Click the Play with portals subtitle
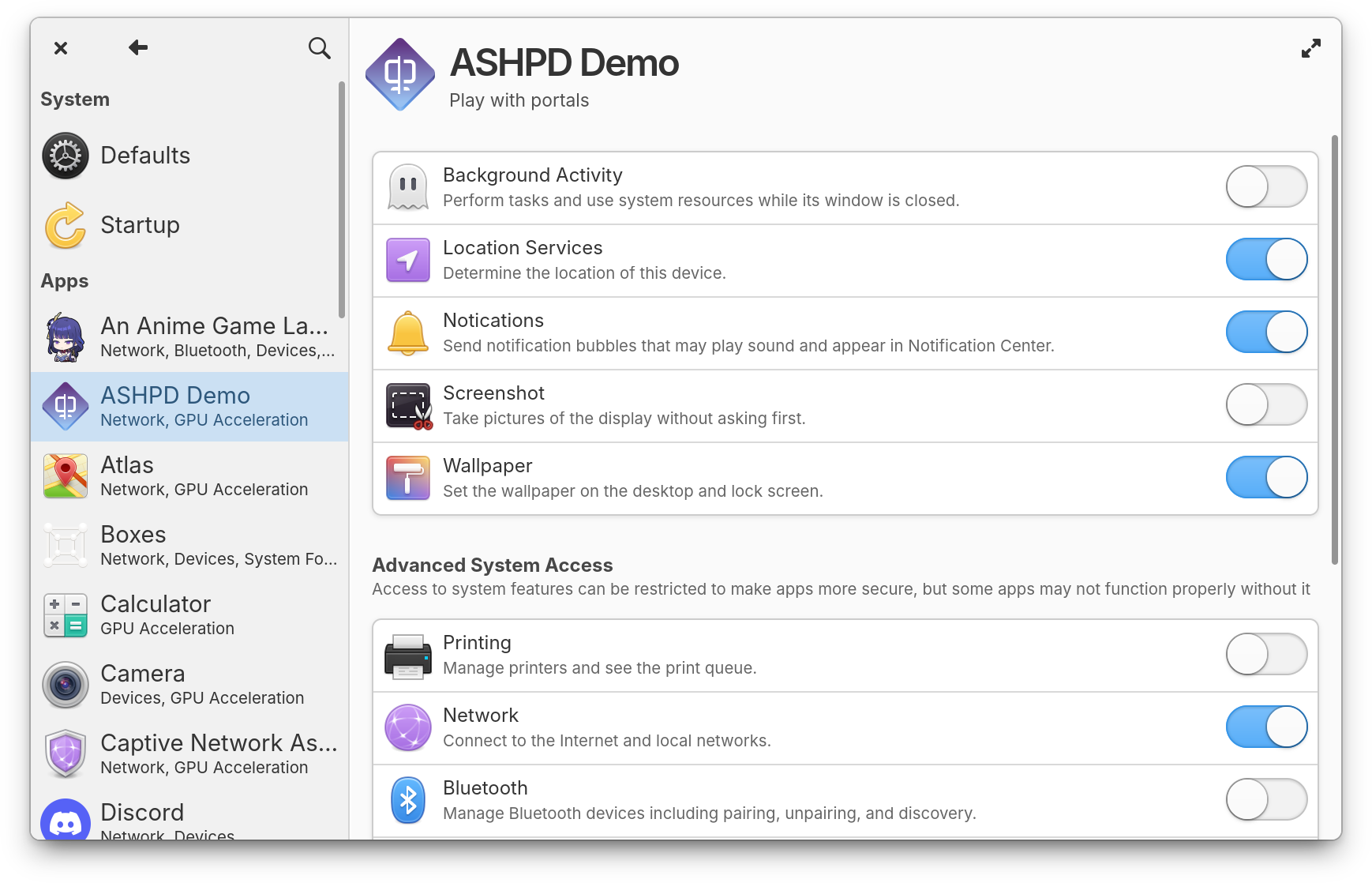The image size is (1372, 883). (519, 100)
